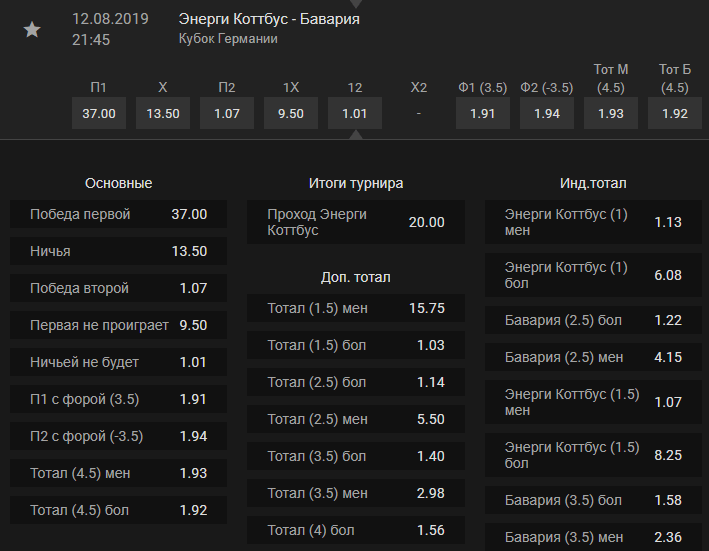
Task: Pick Бавария (2.5) бол at 1.22
Action: click(x=593, y=320)
